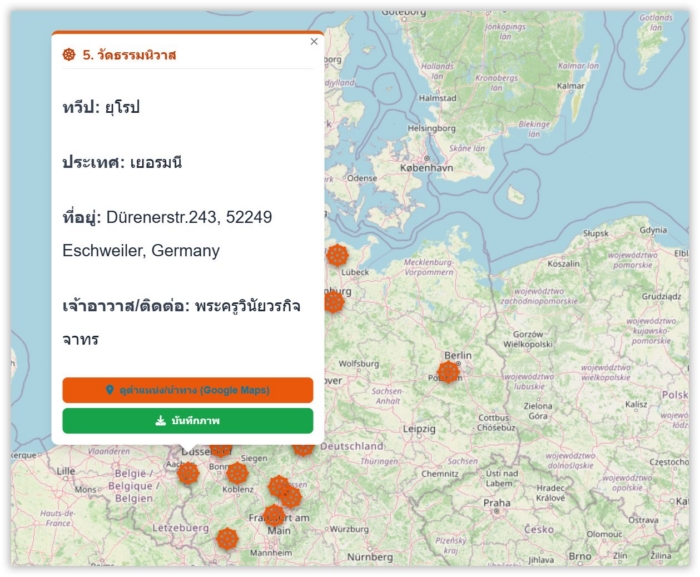The image size is (700, 577).
Task: Click the Koszalin label on the map
Action: tap(563, 263)
